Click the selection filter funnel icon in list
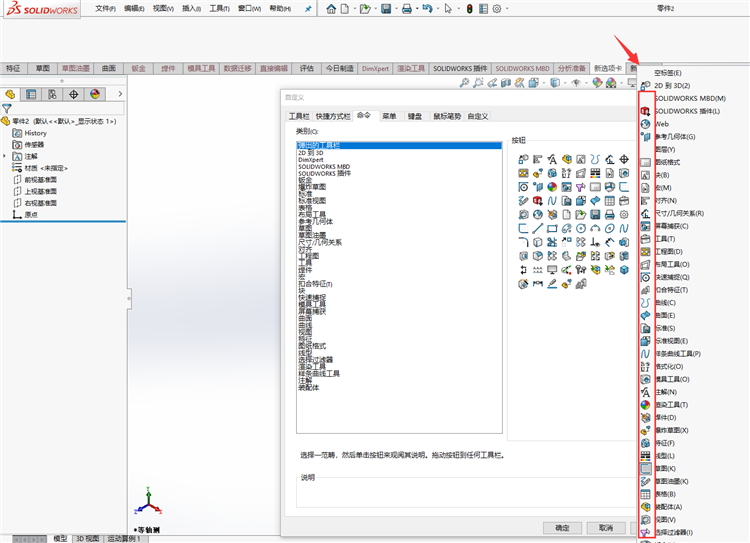 pos(645,532)
